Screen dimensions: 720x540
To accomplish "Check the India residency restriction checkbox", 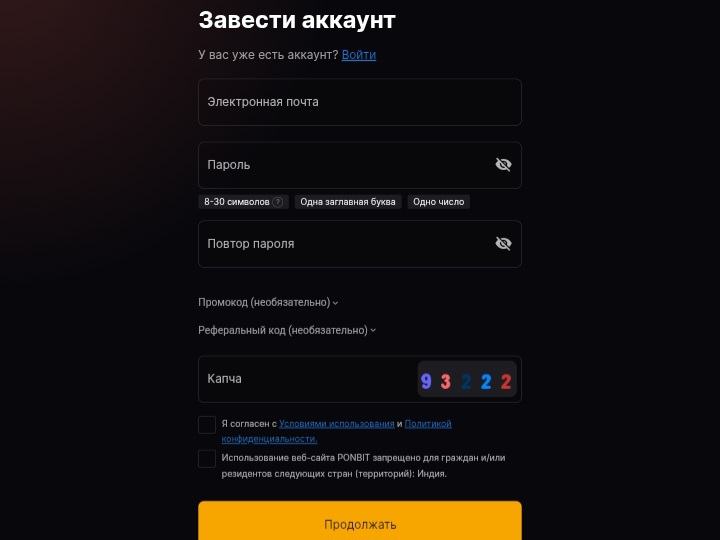I will pos(207,459).
